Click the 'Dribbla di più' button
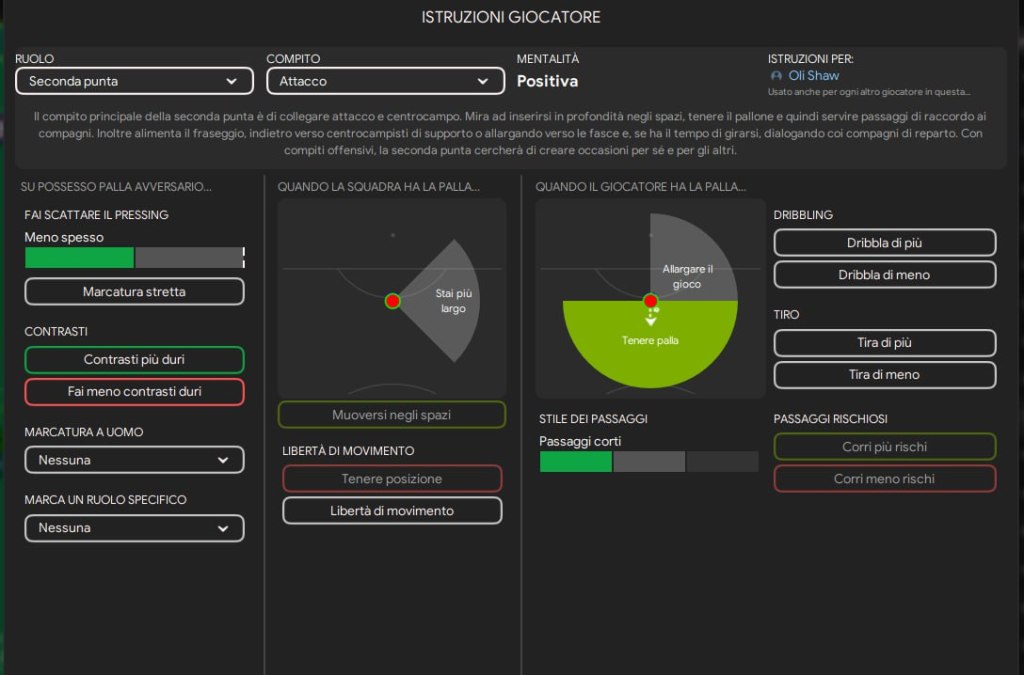This screenshot has height=675, width=1024. click(x=885, y=243)
